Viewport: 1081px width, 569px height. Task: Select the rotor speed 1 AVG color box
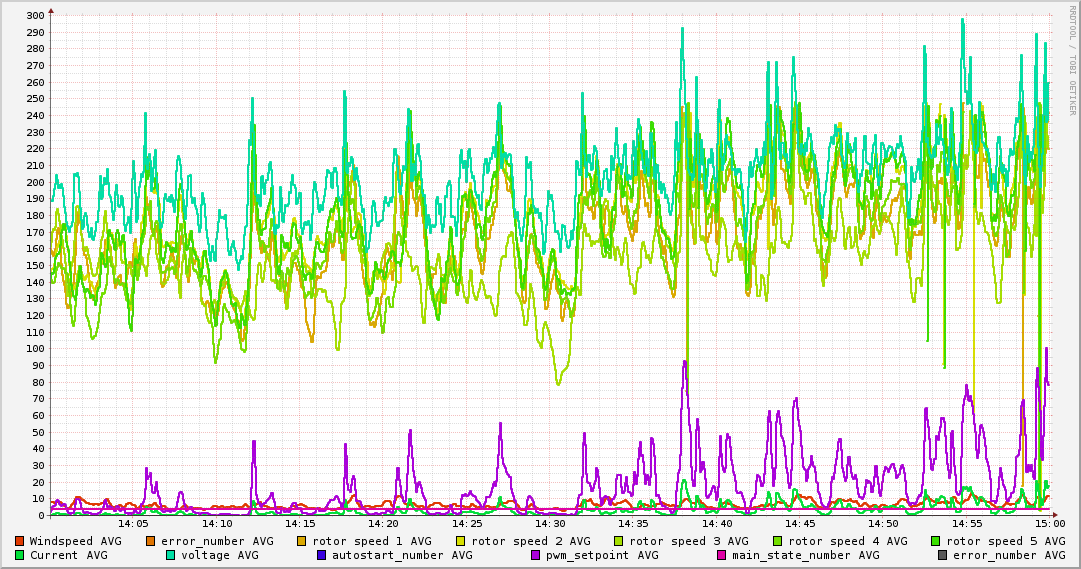[301, 541]
